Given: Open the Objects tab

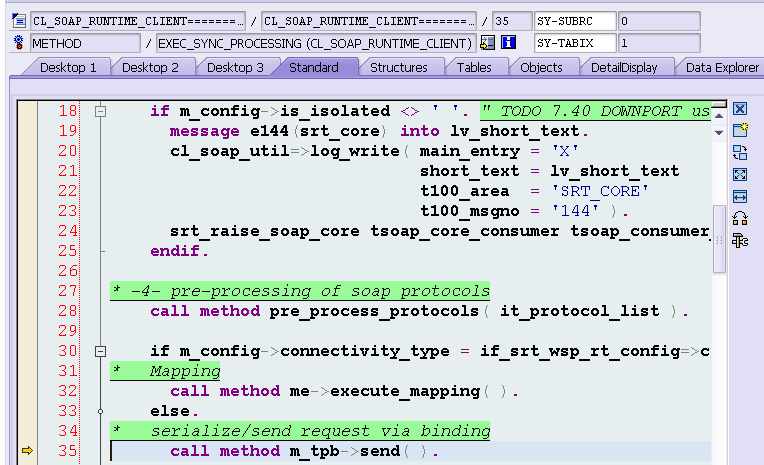Looking at the screenshot, I should click(541, 67).
